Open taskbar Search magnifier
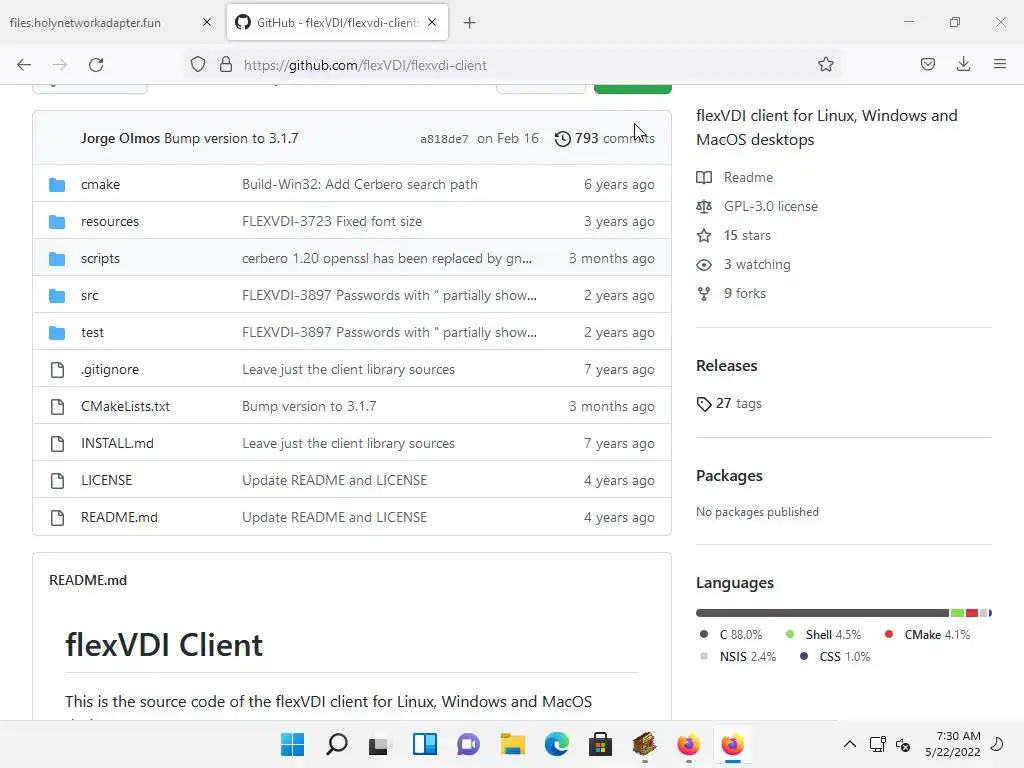The width and height of the screenshot is (1024, 768). [336, 744]
